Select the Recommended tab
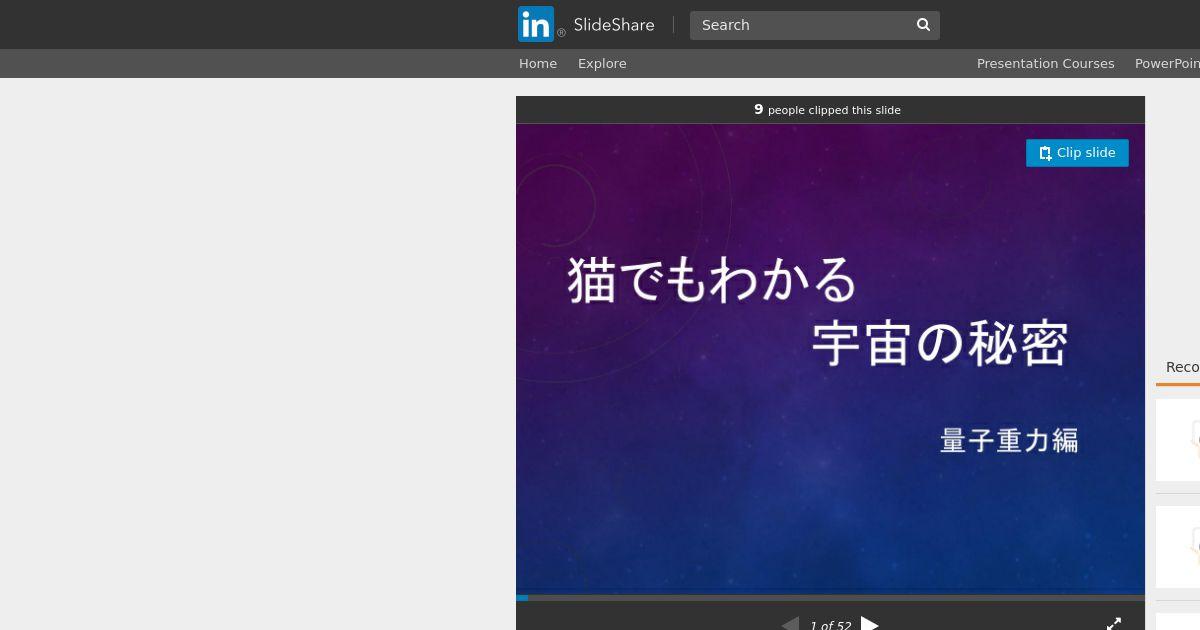Image resolution: width=1200 pixels, height=630 pixels. [x=1182, y=367]
